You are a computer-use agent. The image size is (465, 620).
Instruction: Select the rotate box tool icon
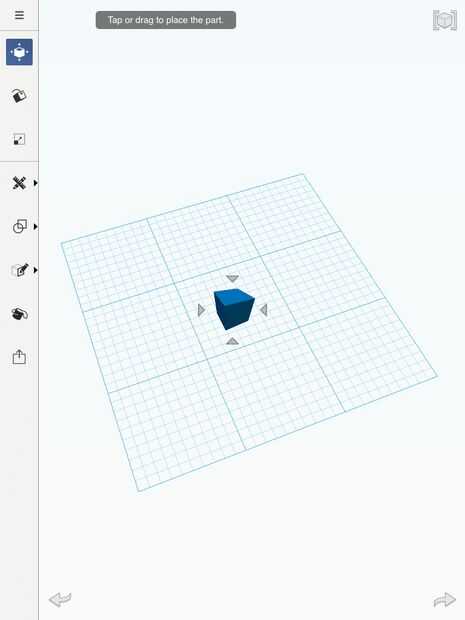pos(19,96)
